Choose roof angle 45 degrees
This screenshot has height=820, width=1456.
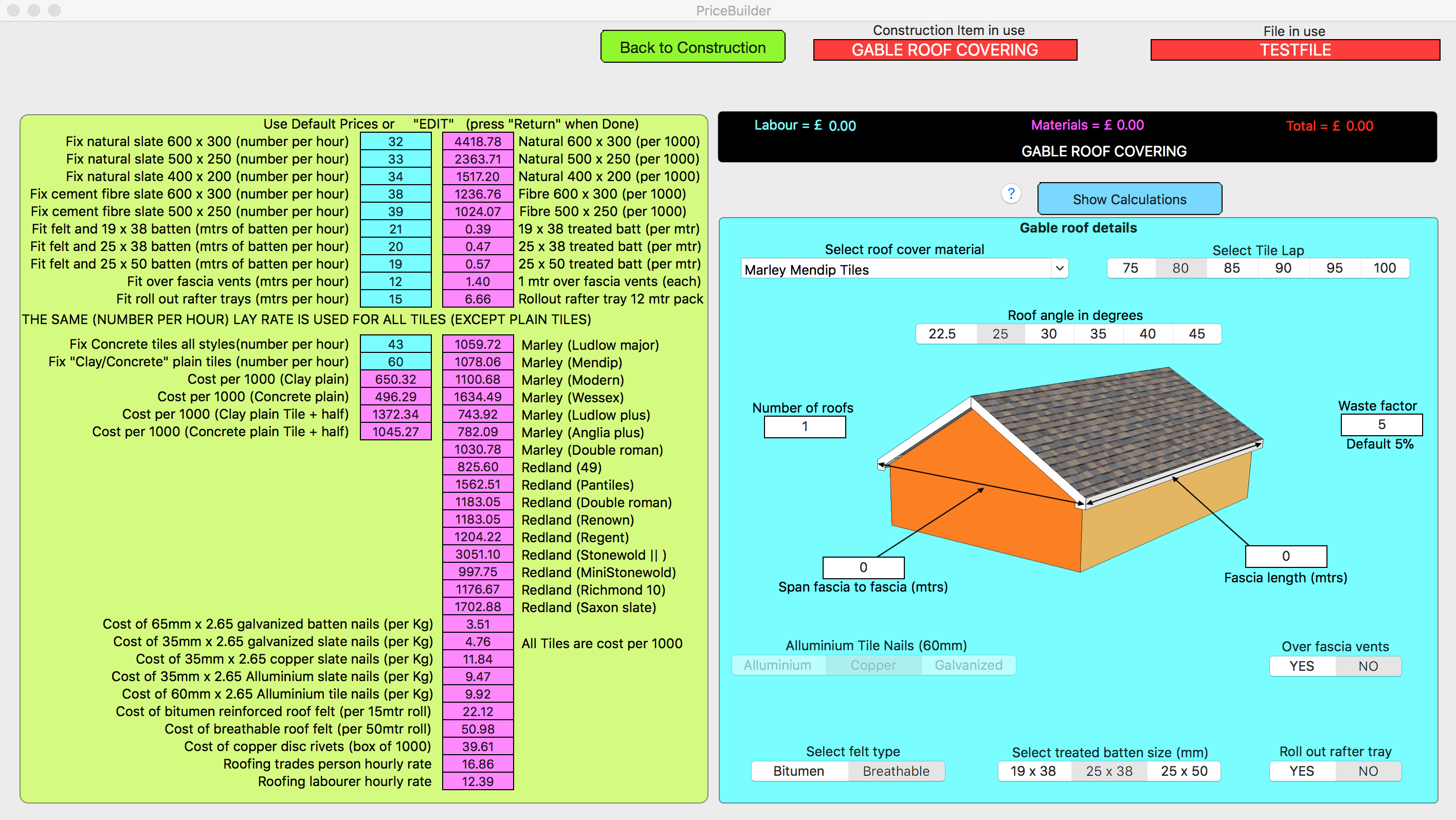click(1197, 334)
